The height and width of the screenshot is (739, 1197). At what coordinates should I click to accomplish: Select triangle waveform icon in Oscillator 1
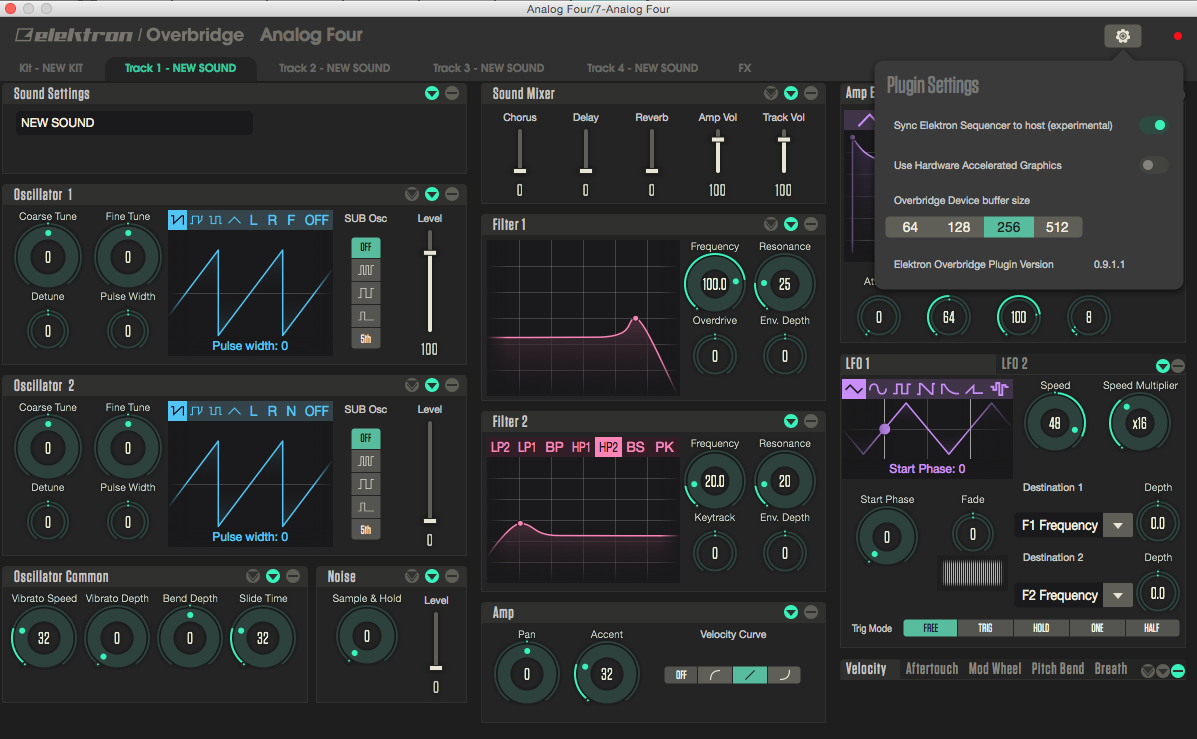234,220
